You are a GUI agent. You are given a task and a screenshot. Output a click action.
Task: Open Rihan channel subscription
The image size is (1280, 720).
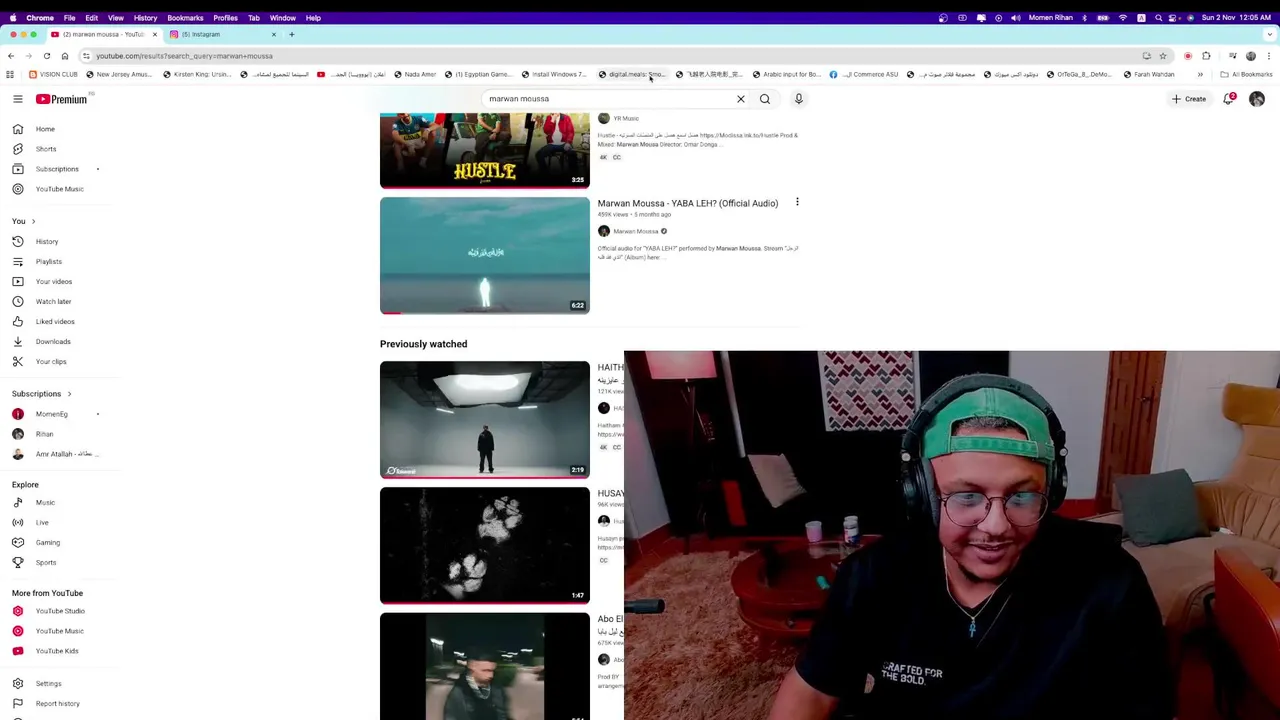point(44,434)
